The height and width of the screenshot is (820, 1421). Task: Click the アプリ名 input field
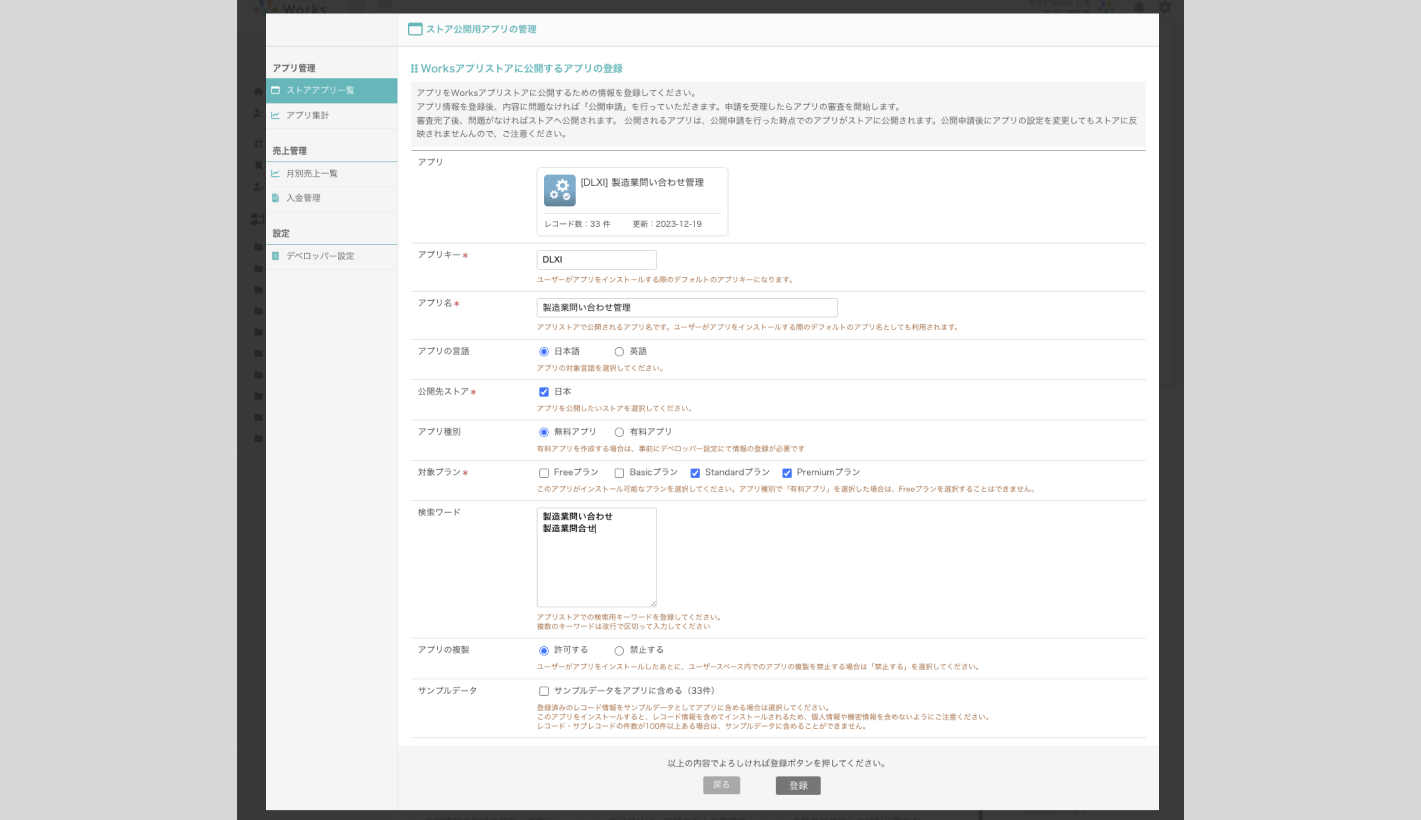[687, 308]
